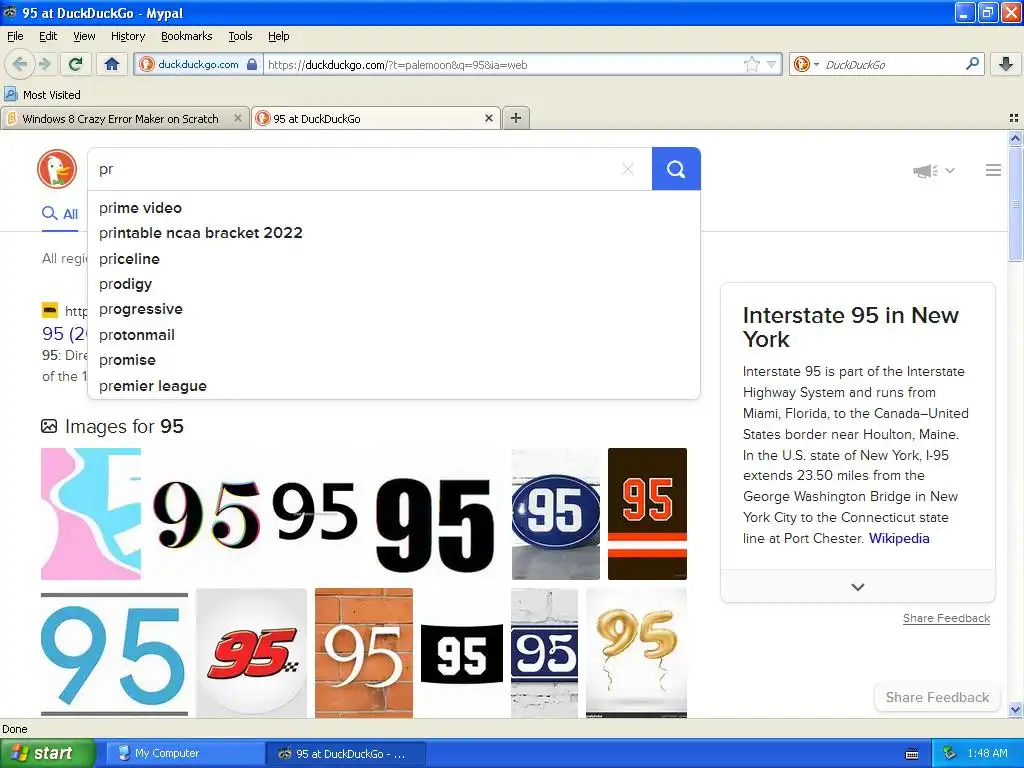Click the DuckDuckGo duck logo
Viewport: 1024px width, 768px height.
point(57,169)
